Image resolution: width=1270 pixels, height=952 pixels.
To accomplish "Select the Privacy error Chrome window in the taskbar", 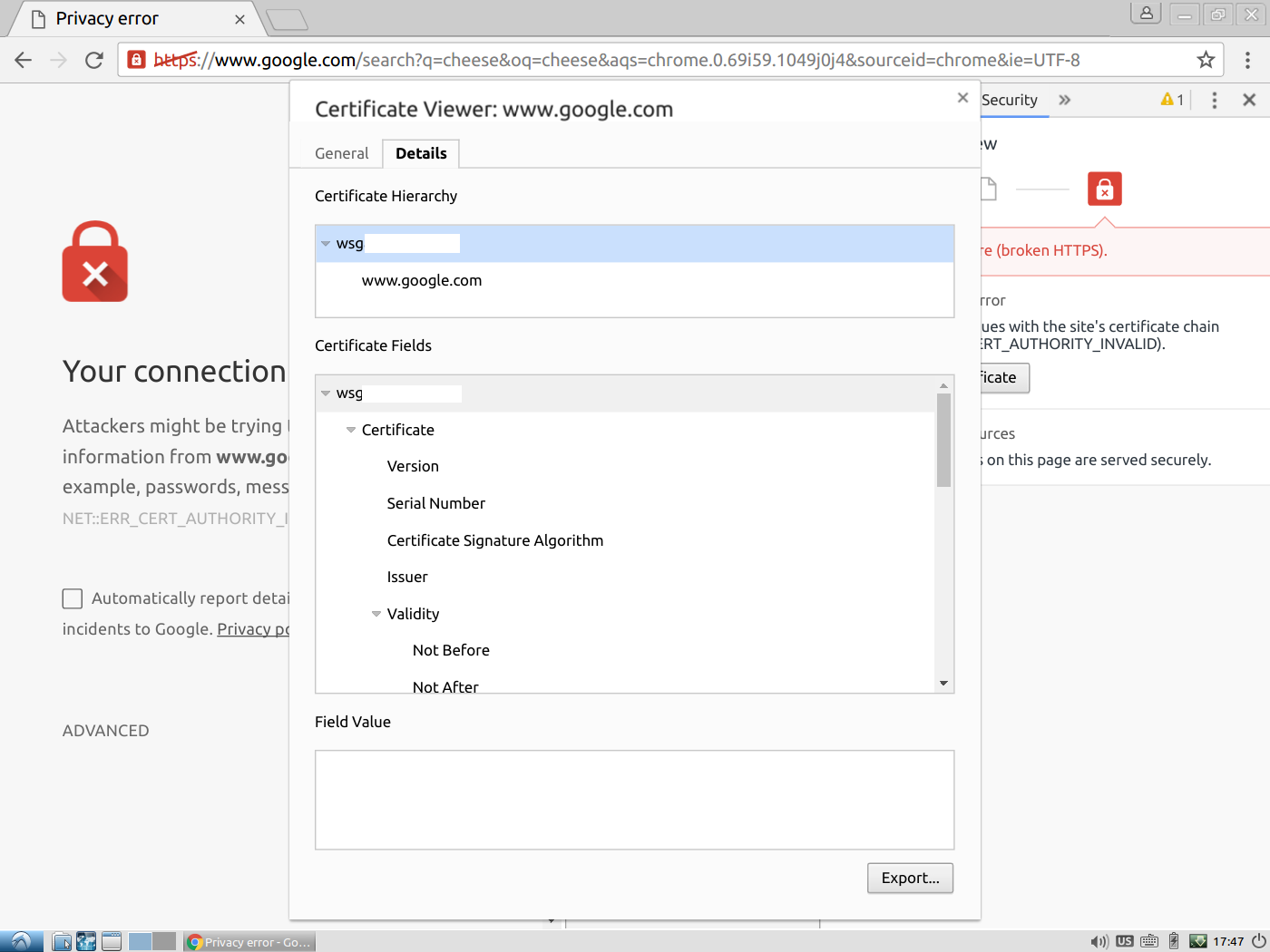I will pyautogui.click(x=247, y=941).
